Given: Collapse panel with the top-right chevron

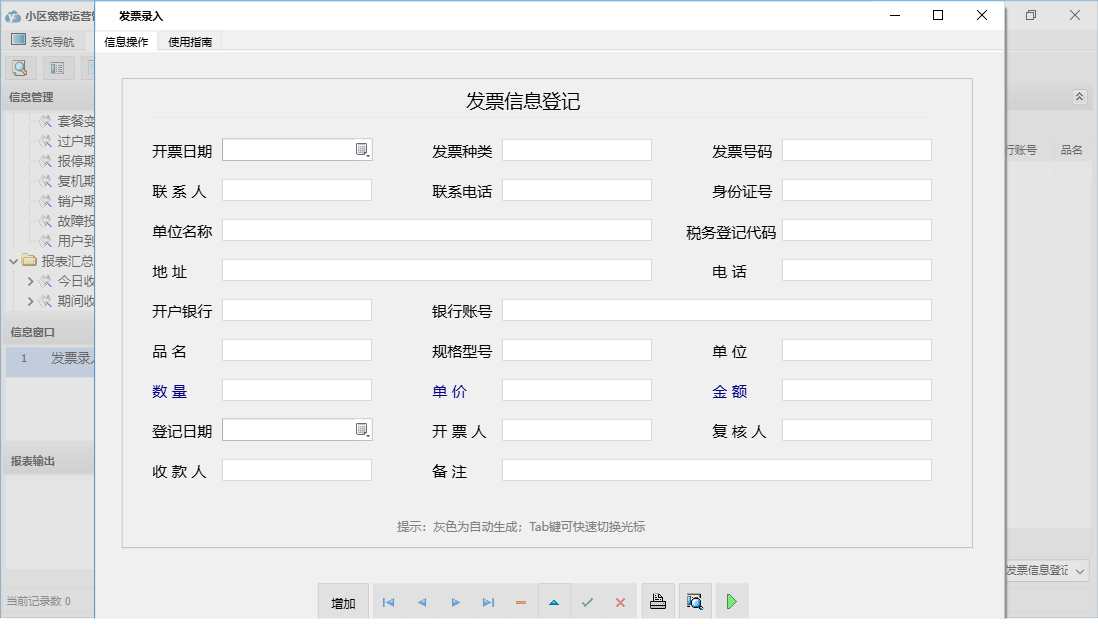Looking at the screenshot, I should tap(1078, 97).
